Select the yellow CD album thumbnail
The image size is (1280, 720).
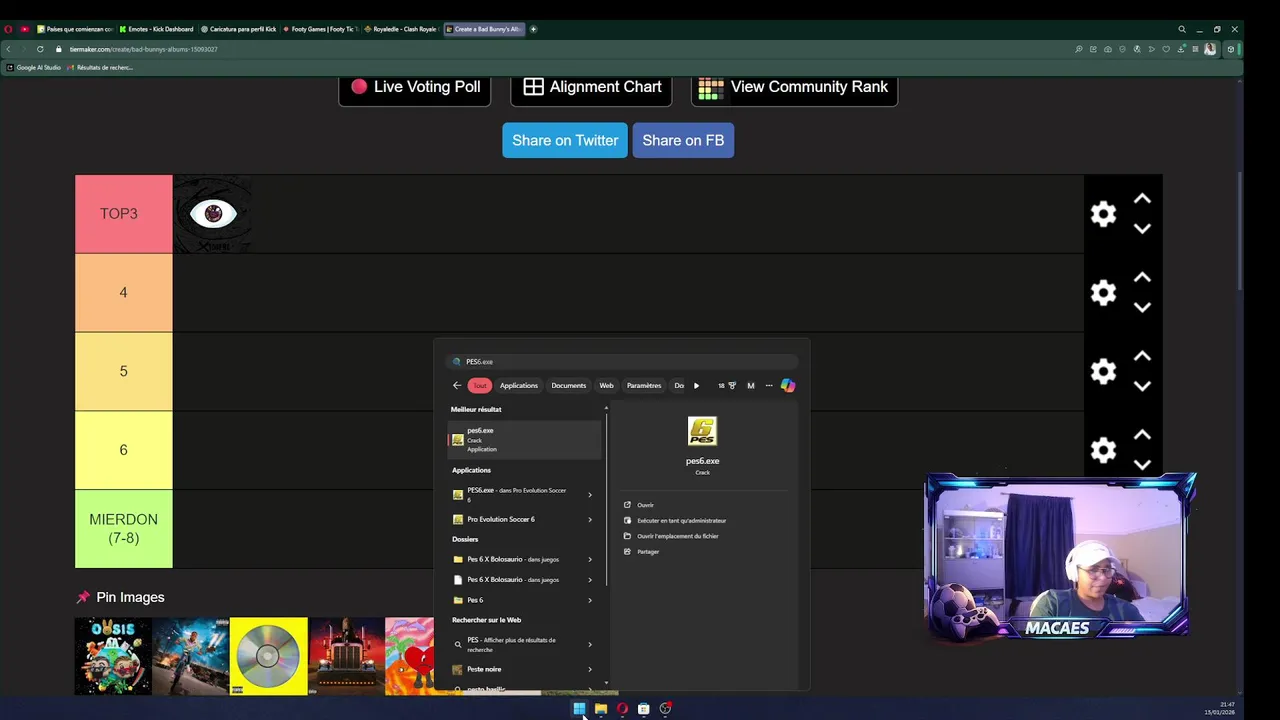click(x=269, y=656)
